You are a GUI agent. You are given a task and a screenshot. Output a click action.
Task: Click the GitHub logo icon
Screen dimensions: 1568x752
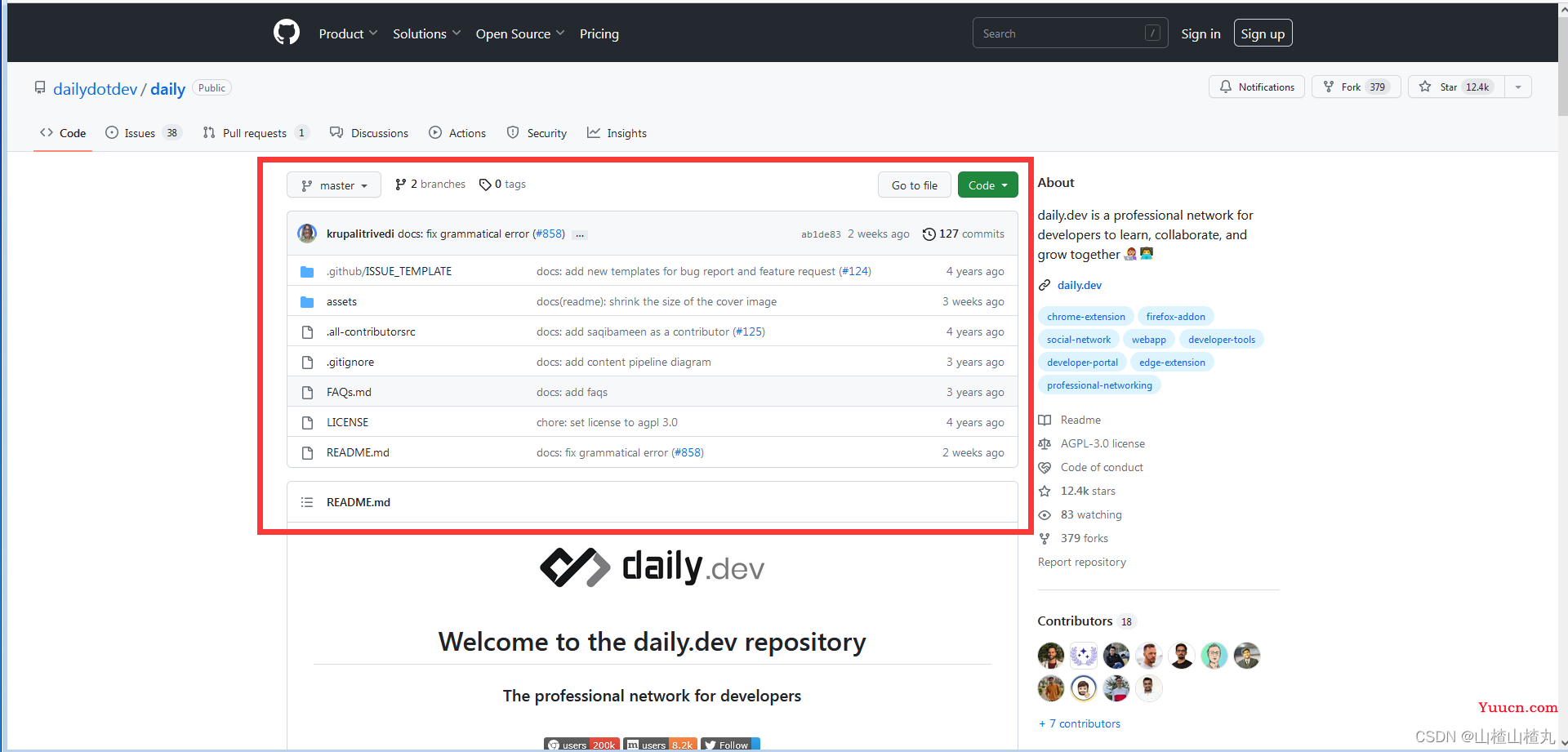click(286, 33)
